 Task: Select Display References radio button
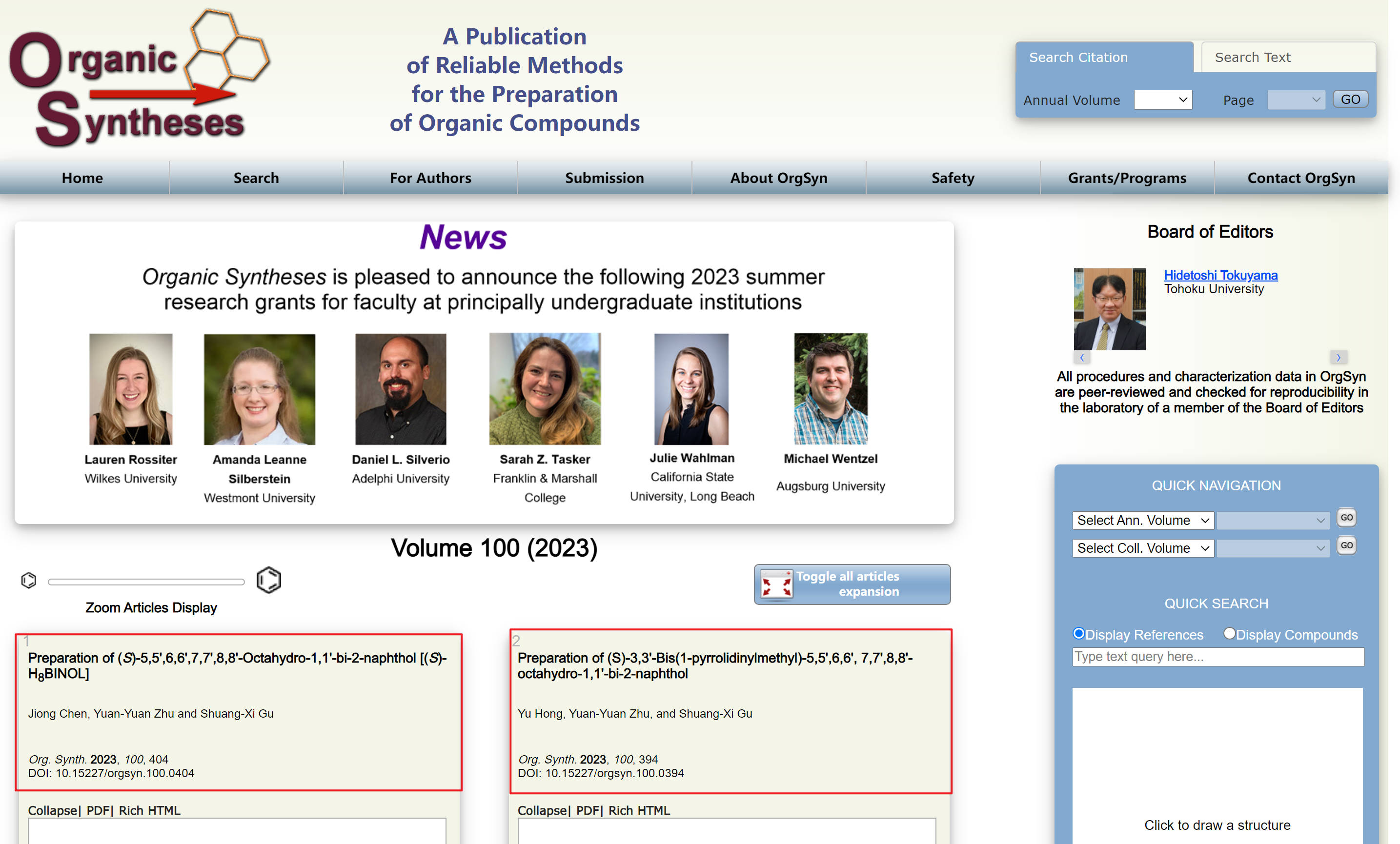[x=1078, y=633]
